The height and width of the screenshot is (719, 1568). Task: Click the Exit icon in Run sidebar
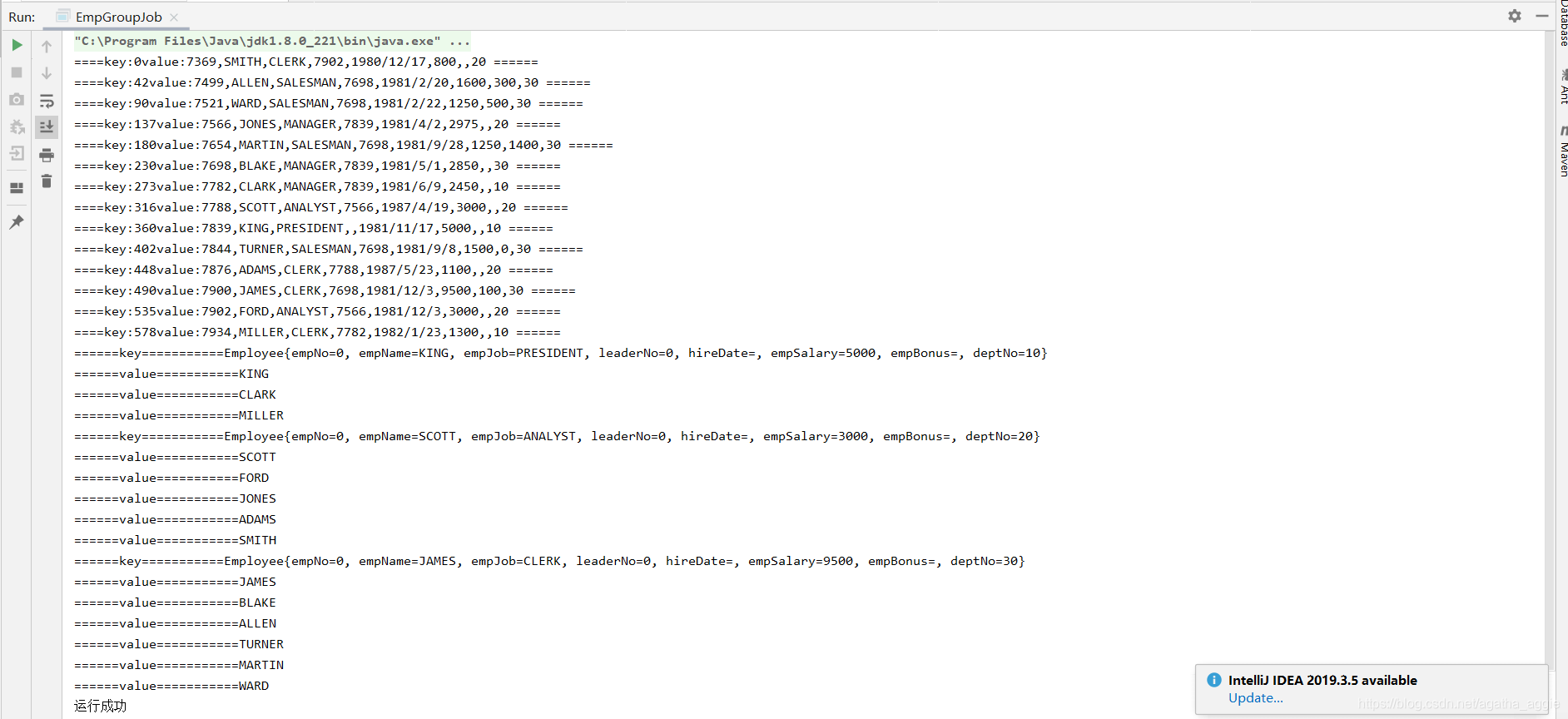17,153
